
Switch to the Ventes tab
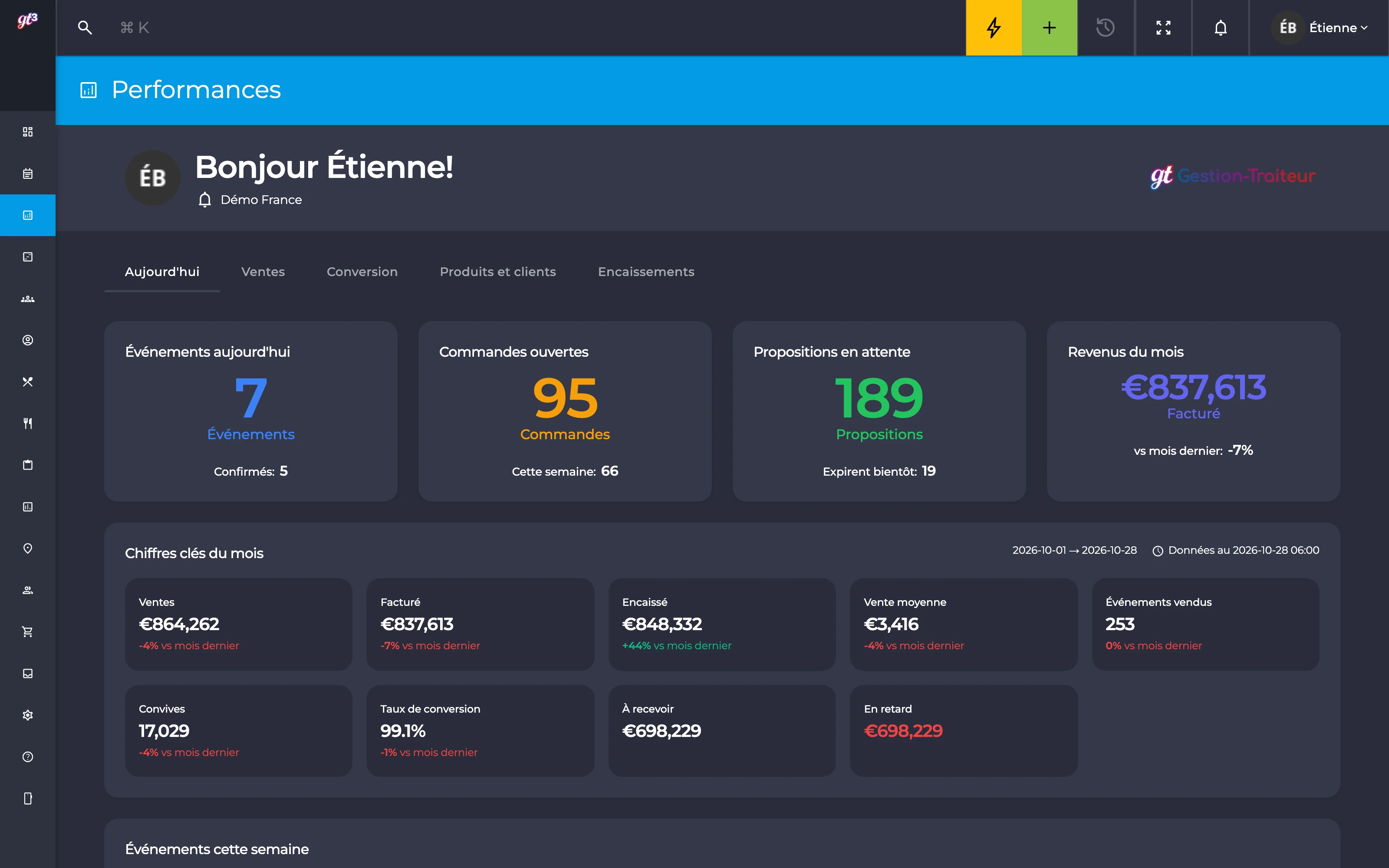coord(263,272)
